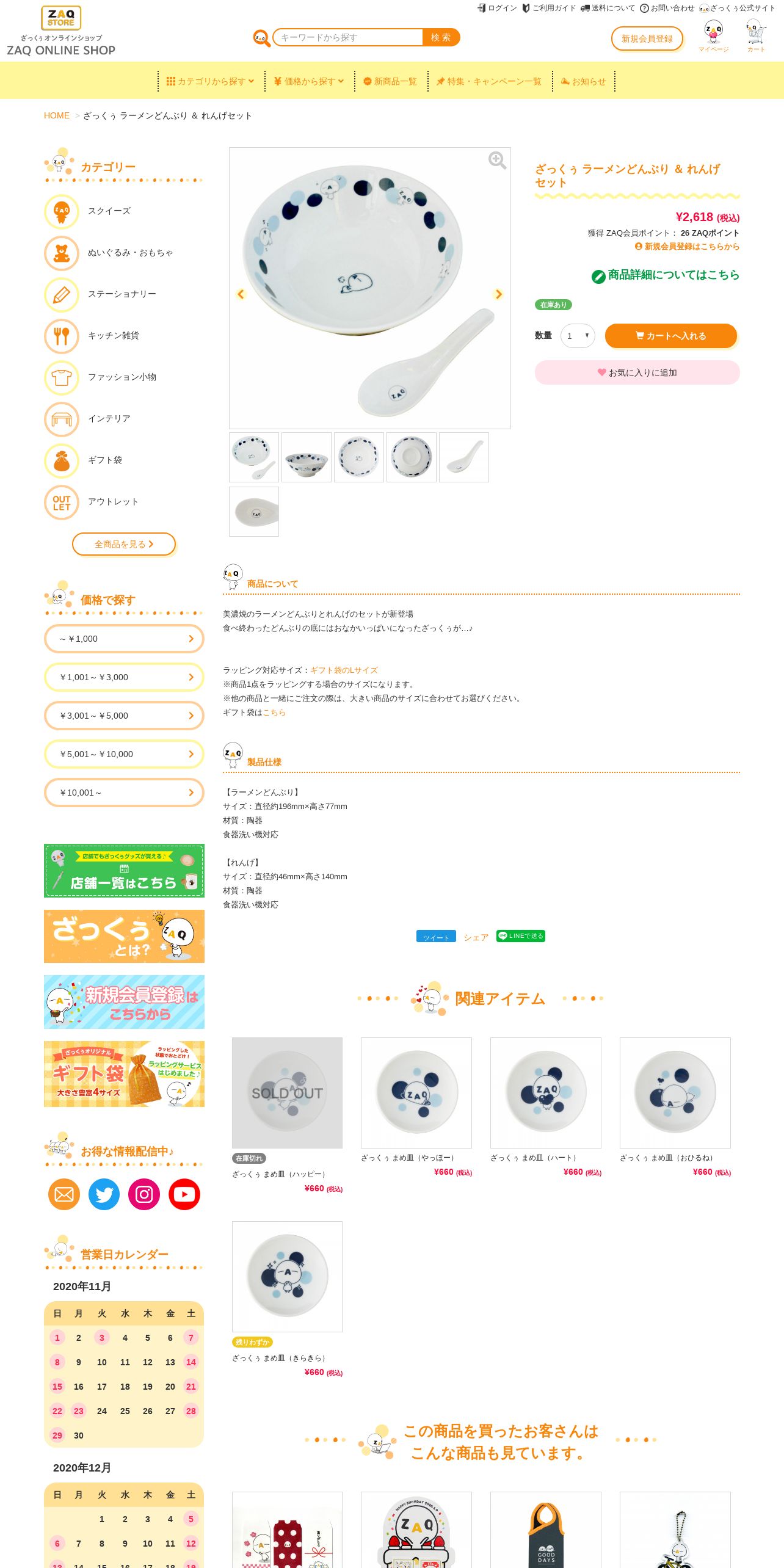
Task: Open the YouTube social icon
Action: pos(184,1194)
